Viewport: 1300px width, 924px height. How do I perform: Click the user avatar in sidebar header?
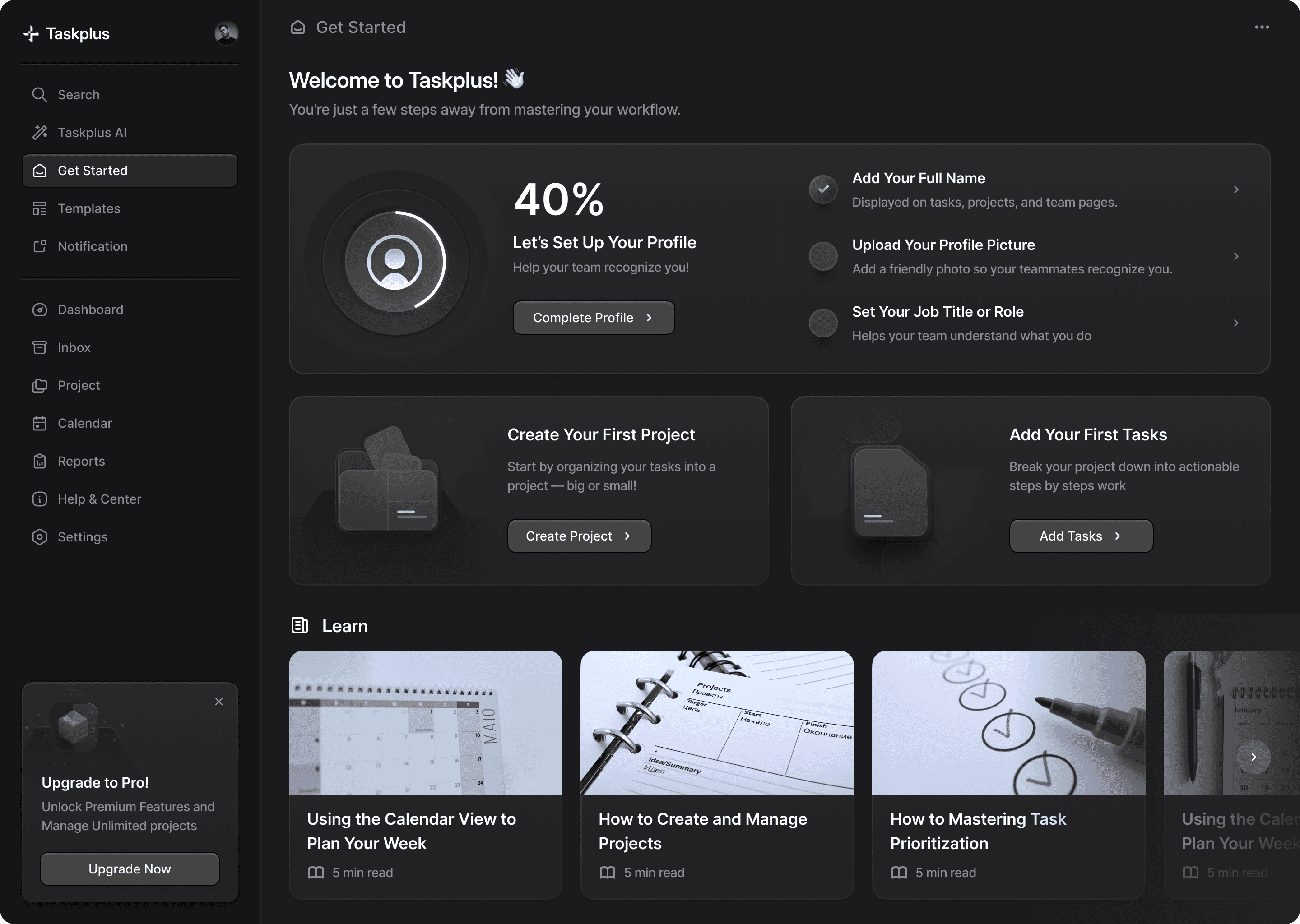pos(226,33)
